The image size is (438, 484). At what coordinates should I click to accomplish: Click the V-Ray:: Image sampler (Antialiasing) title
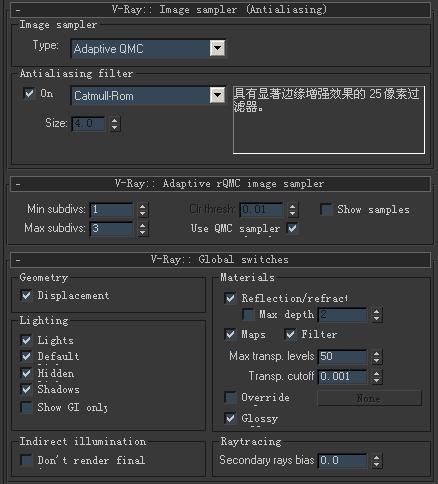tap(219, 10)
